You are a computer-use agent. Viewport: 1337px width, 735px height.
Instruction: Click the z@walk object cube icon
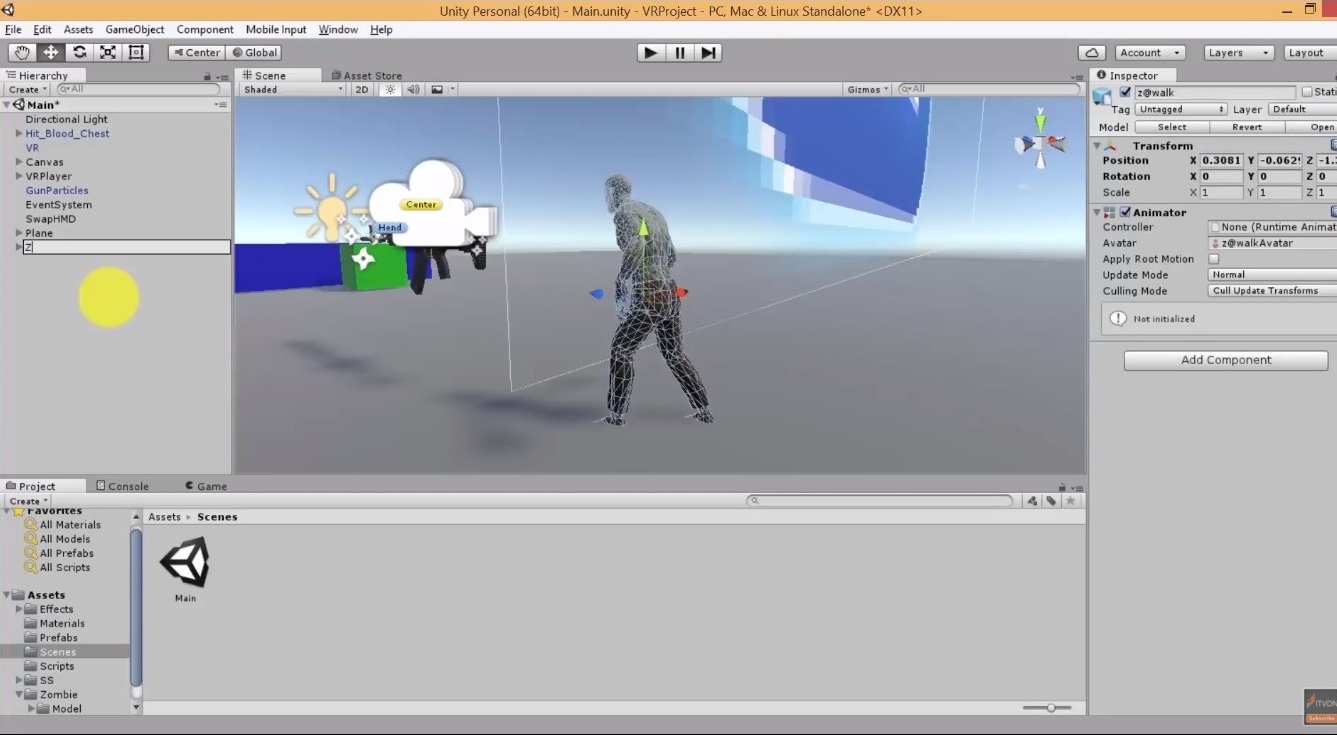1102,96
